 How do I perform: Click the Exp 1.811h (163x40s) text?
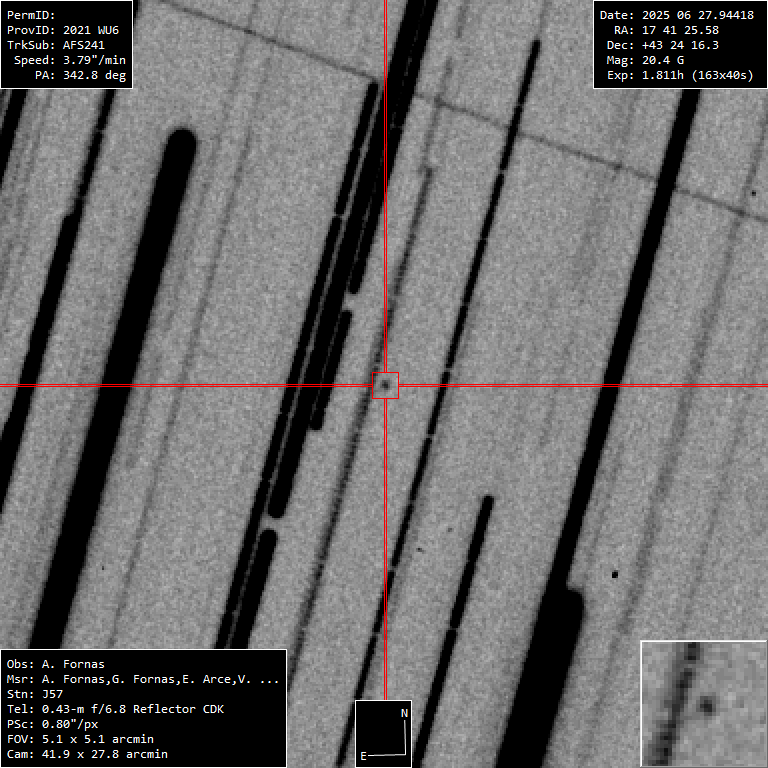680,75
